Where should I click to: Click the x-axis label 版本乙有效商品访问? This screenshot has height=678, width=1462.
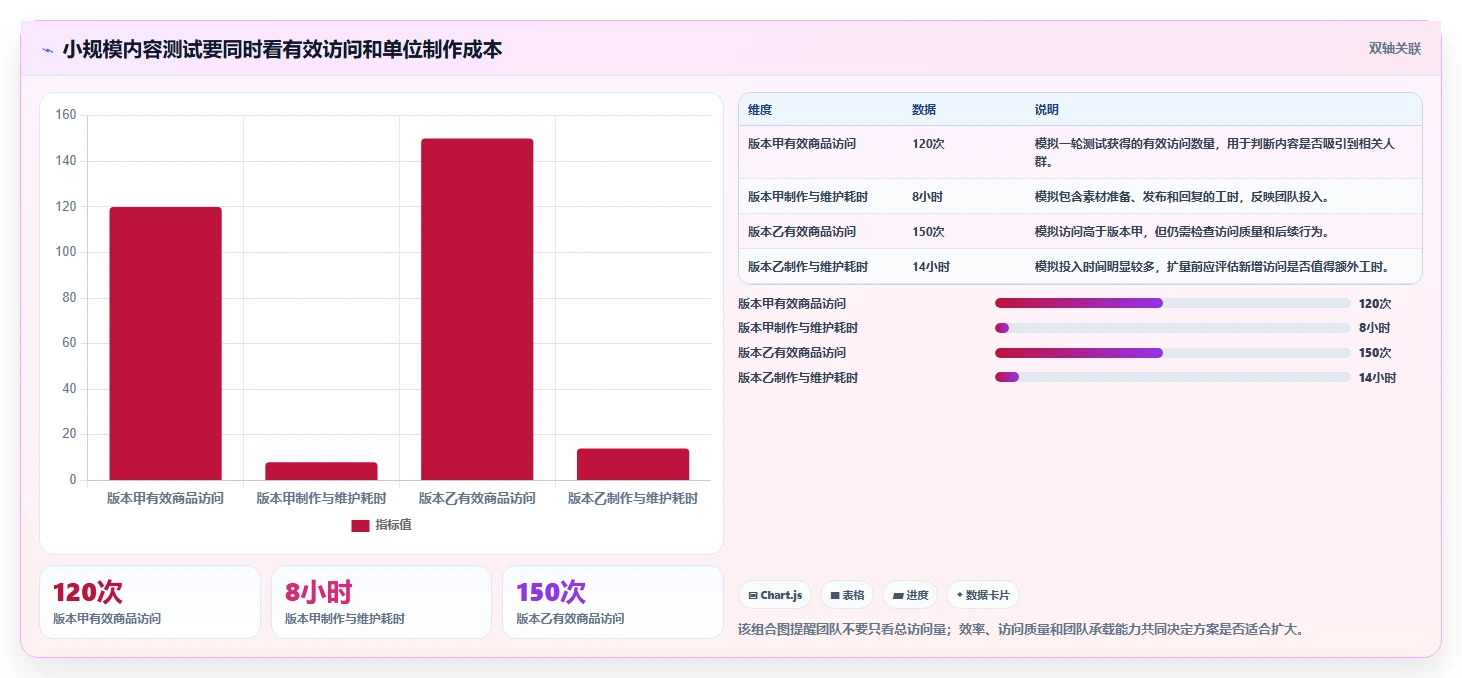point(477,498)
